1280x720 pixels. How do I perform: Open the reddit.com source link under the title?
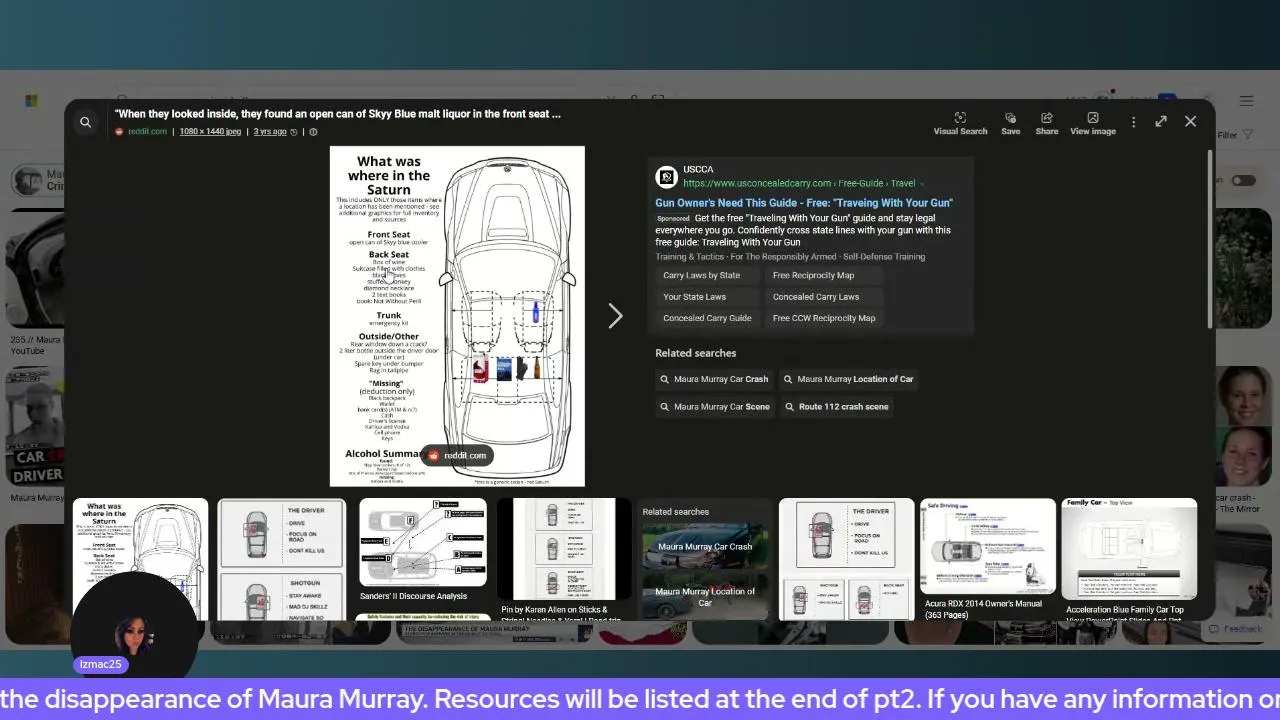(x=146, y=132)
